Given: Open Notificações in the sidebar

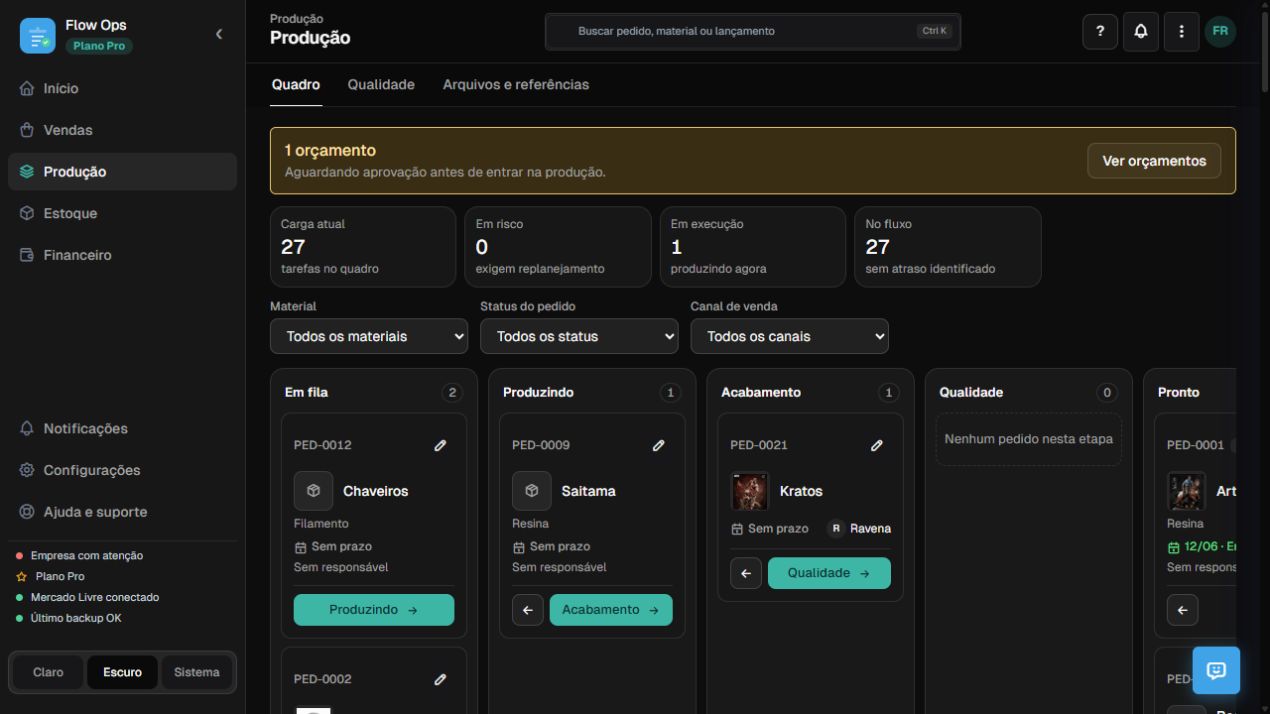Looking at the screenshot, I should (122, 428).
